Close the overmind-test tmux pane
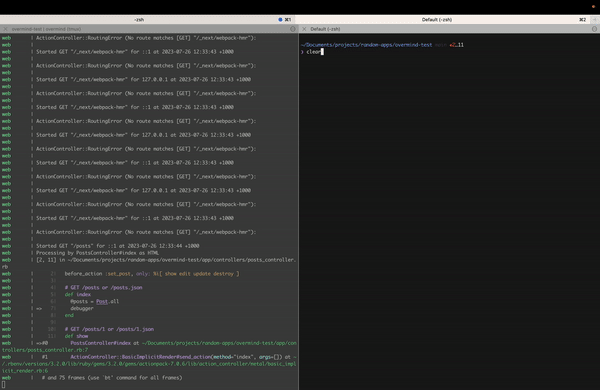600x390 pixels. (5, 29)
